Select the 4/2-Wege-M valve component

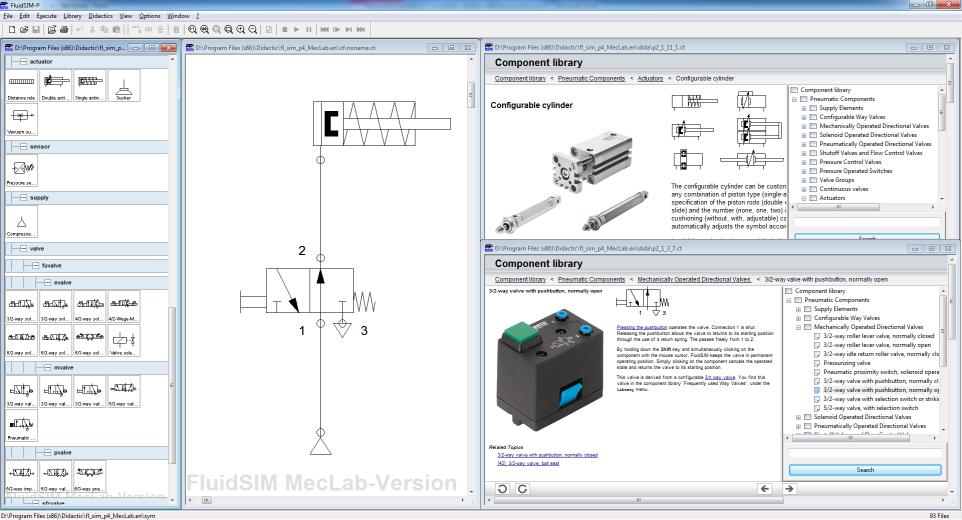(124, 306)
